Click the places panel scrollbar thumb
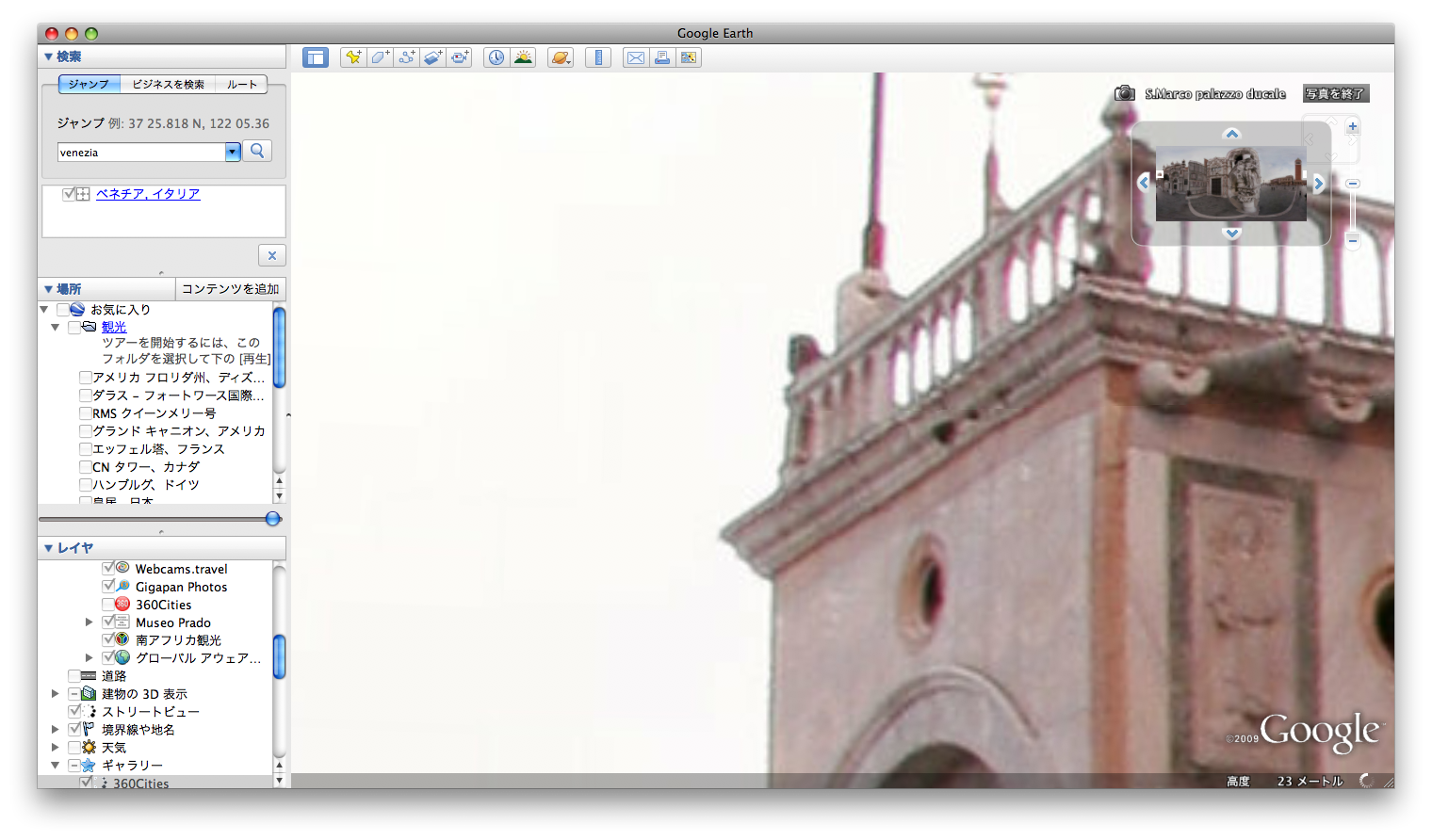The height and width of the screenshot is (840, 1432). (279, 347)
